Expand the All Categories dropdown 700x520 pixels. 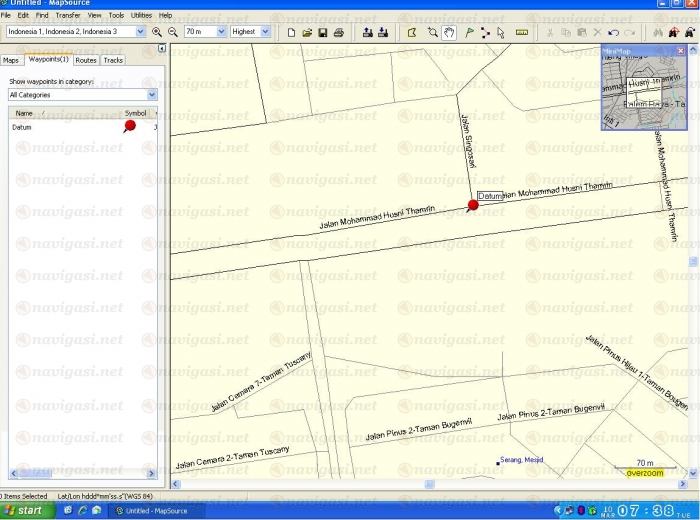pos(152,94)
